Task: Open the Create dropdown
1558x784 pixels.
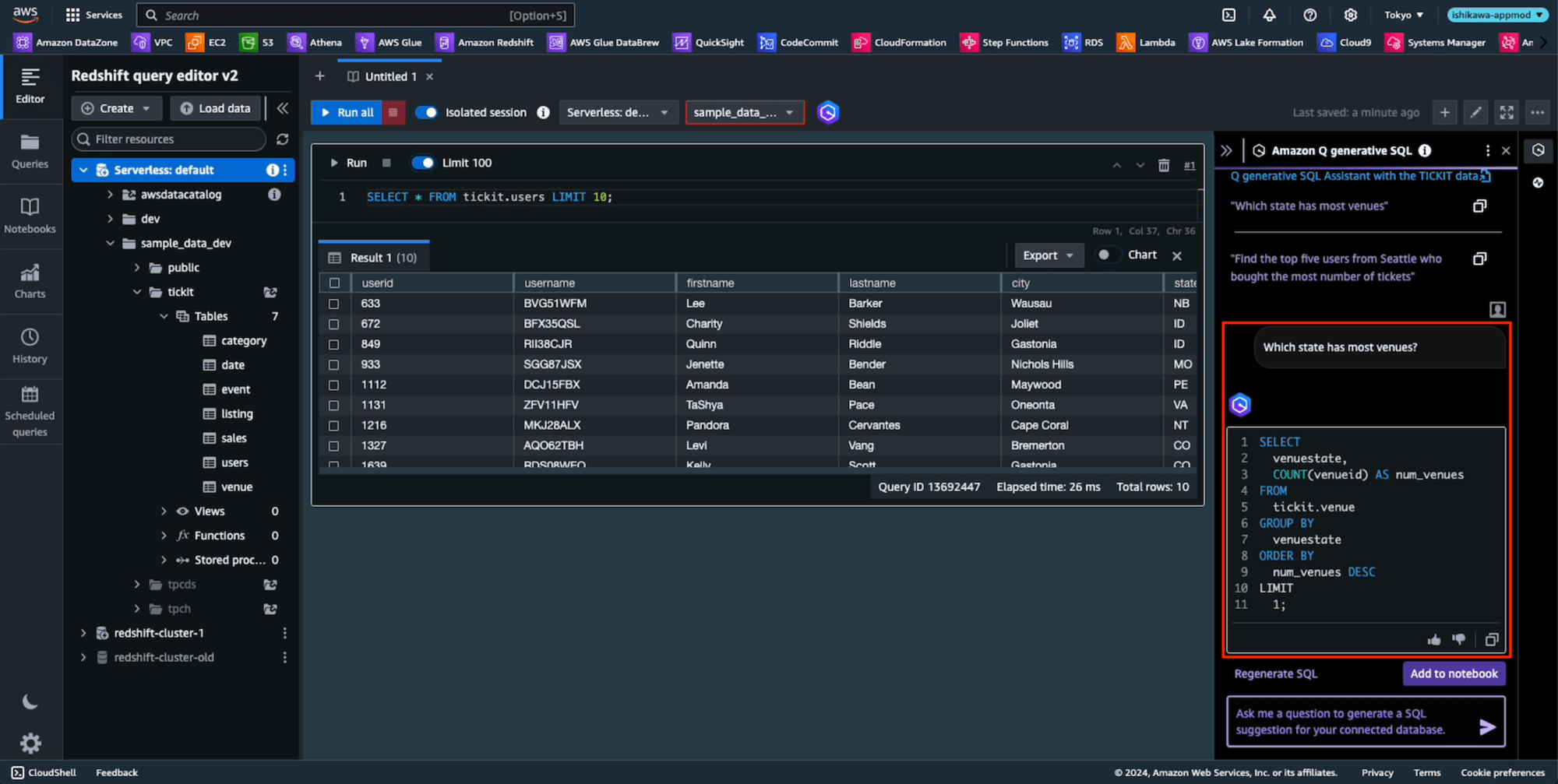Action: point(117,108)
